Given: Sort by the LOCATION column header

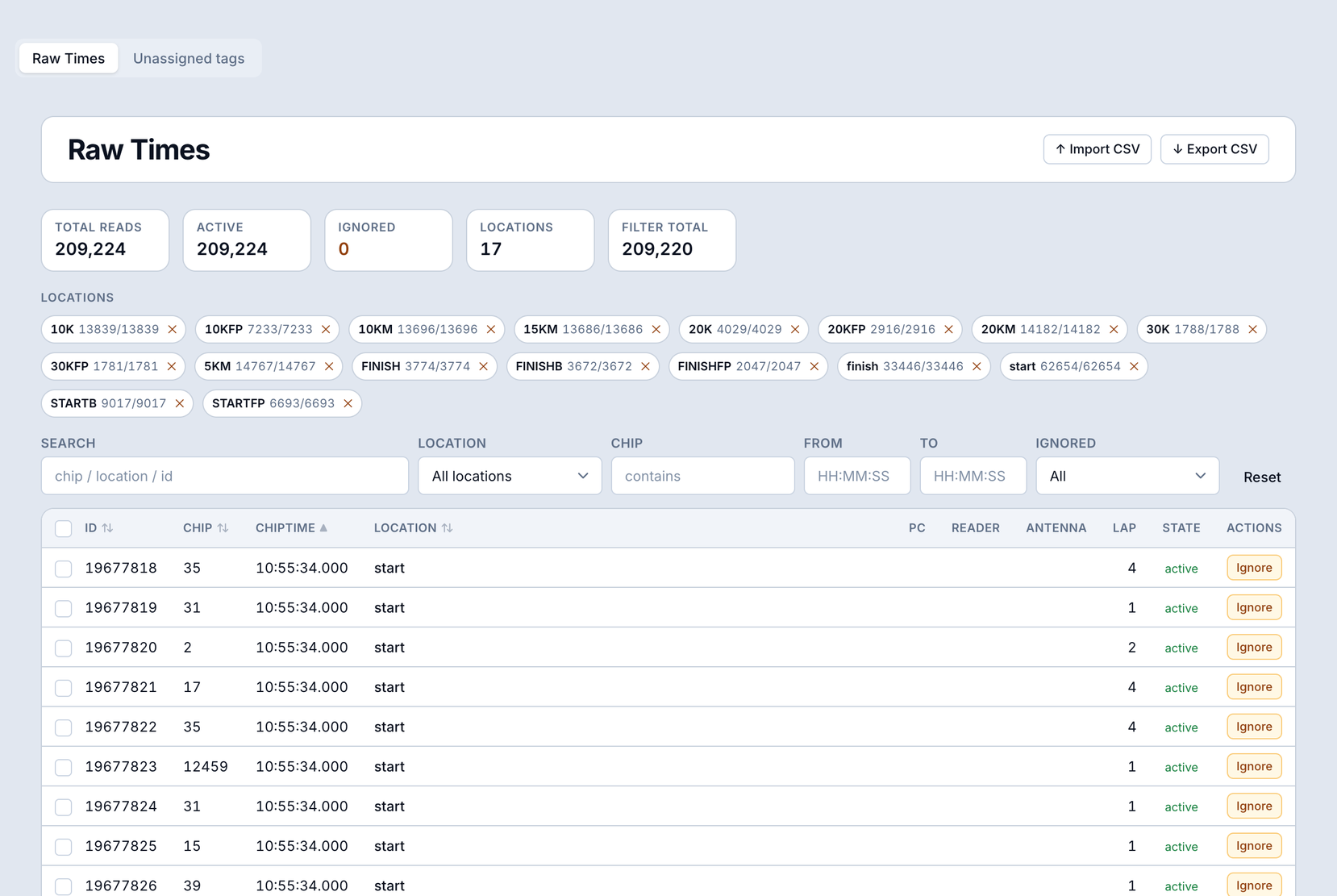Looking at the screenshot, I should coord(413,528).
